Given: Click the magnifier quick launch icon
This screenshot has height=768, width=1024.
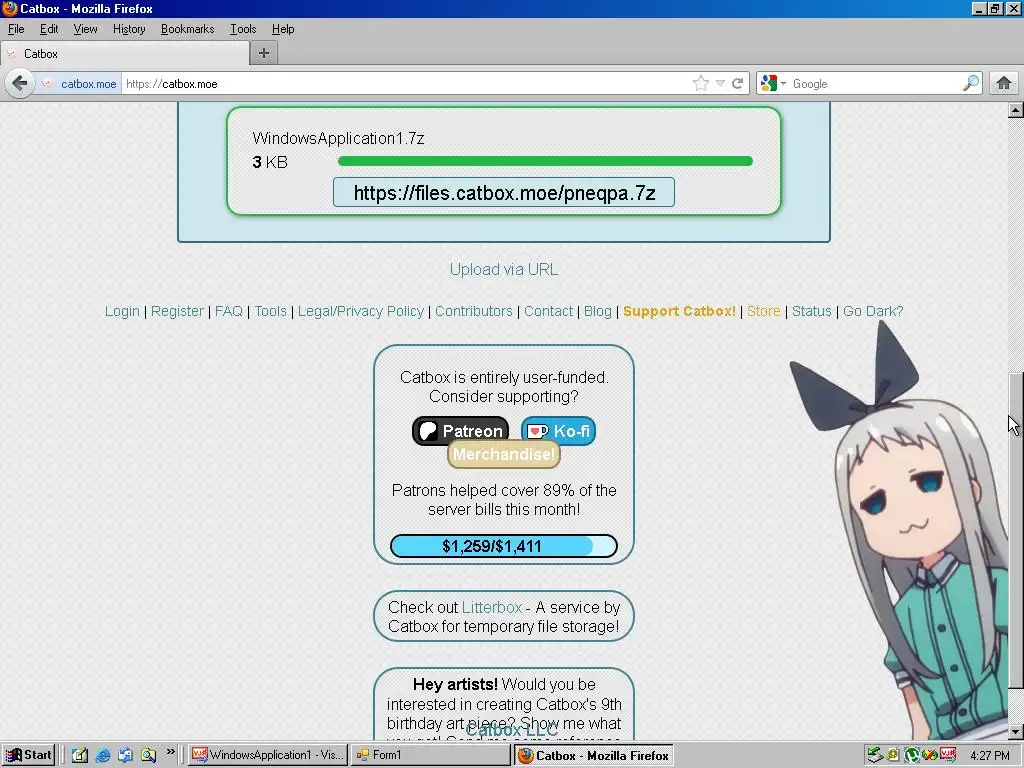Looking at the screenshot, I should coord(148,756).
